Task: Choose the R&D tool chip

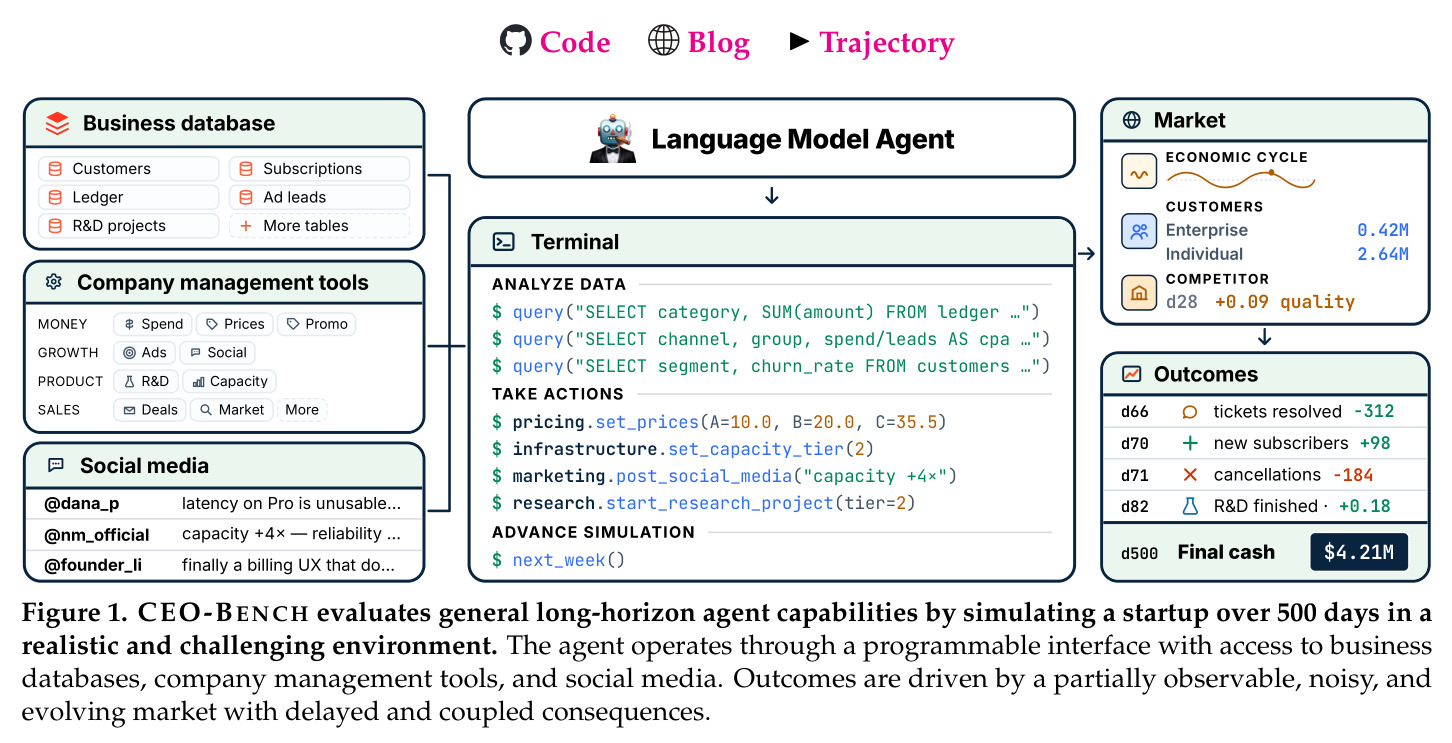Action: coord(146,381)
